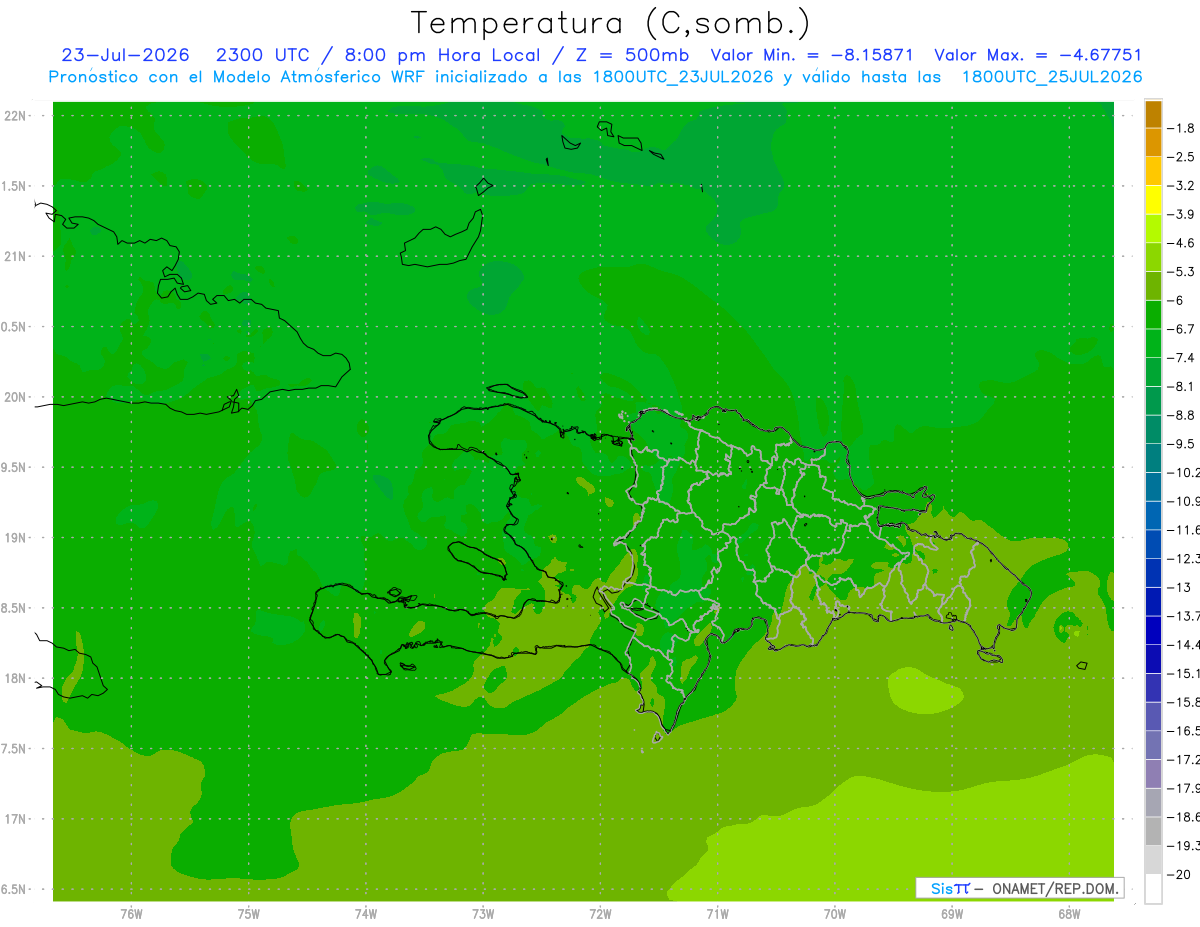Click the '-3.9' colorbar value
Viewport: 1200px width, 927px height.
[1181, 214]
